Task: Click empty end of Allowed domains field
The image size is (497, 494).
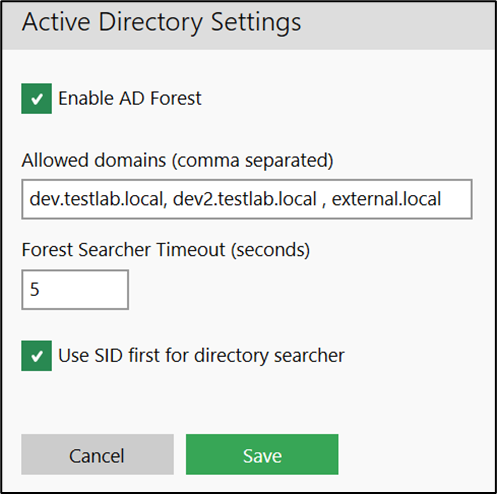Action: pyautogui.click(x=456, y=199)
